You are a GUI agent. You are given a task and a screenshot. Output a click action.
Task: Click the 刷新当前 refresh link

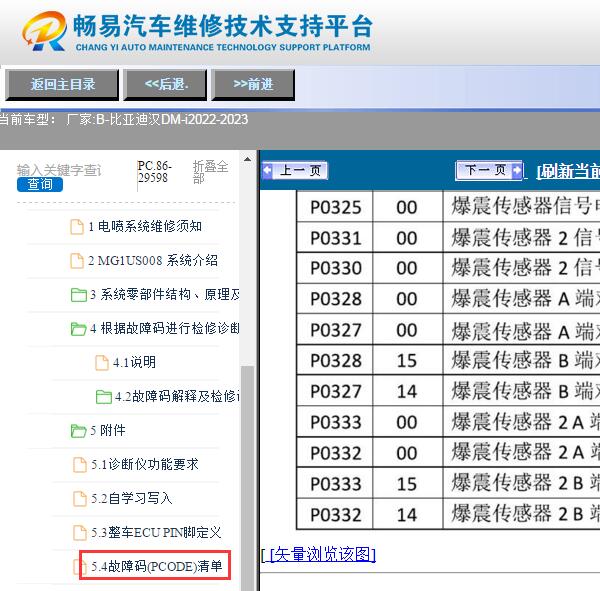pyautogui.click(x=568, y=171)
